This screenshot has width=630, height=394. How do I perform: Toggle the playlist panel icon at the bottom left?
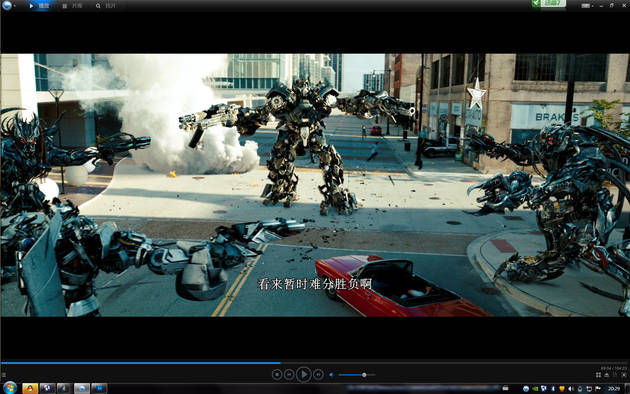pyautogui.click(x=4, y=375)
